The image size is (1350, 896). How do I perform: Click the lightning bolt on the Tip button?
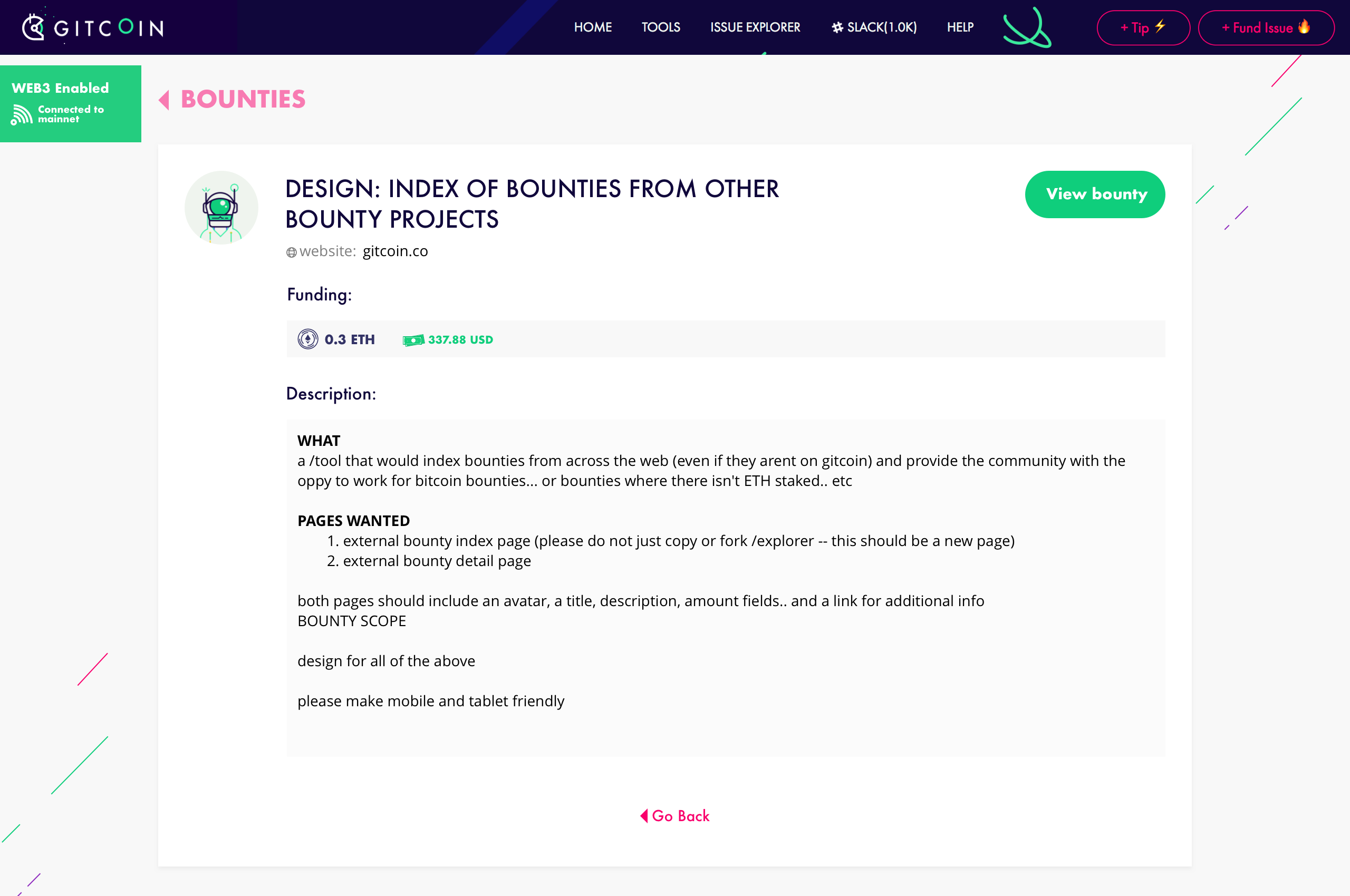click(1160, 26)
